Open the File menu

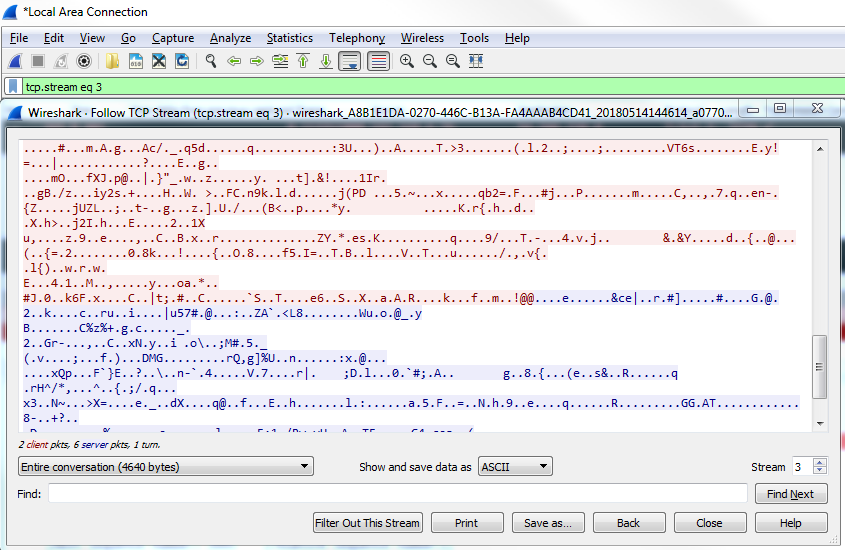[19, 38]
